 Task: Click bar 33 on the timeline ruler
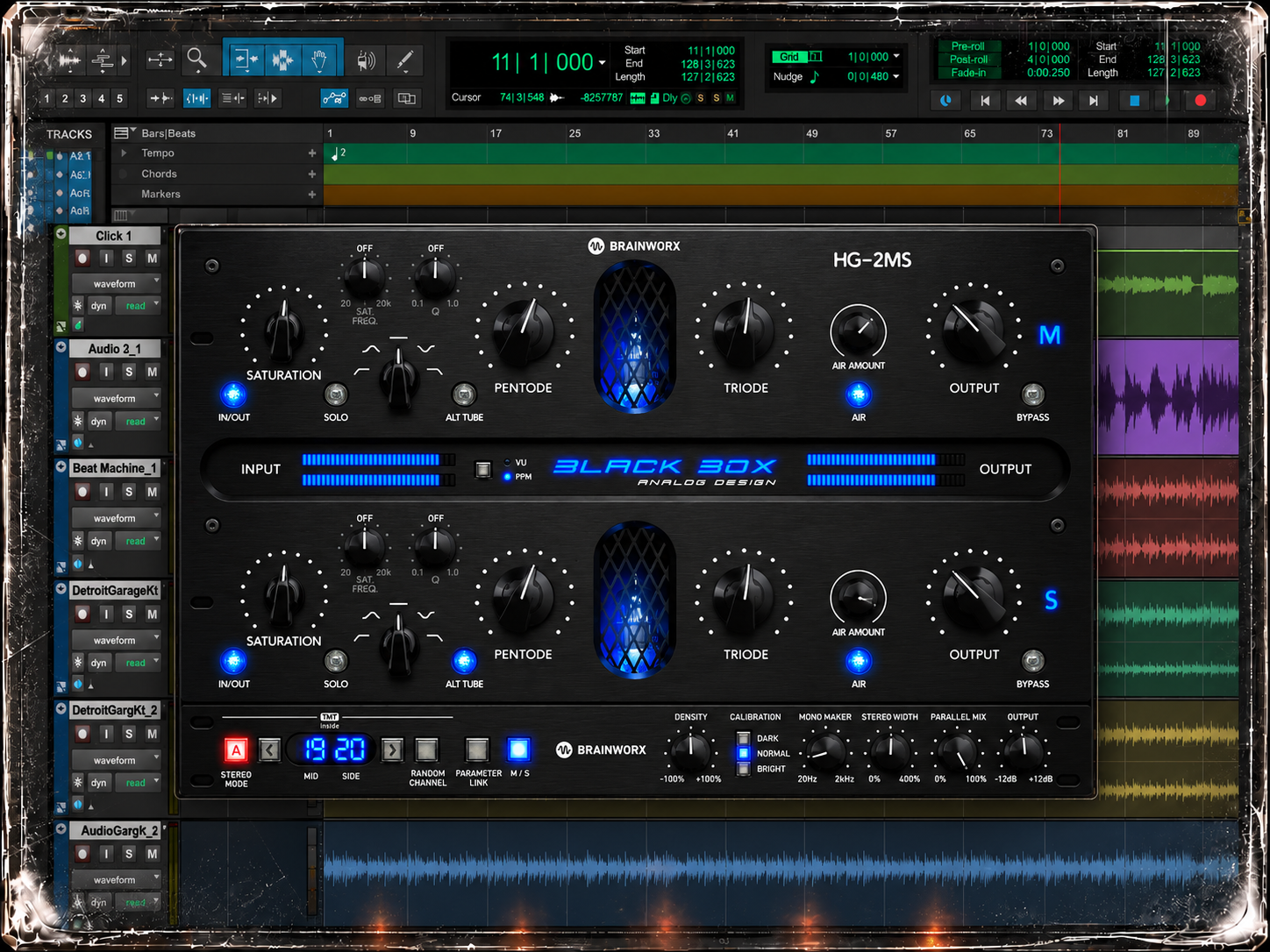(x=653, y=133)
